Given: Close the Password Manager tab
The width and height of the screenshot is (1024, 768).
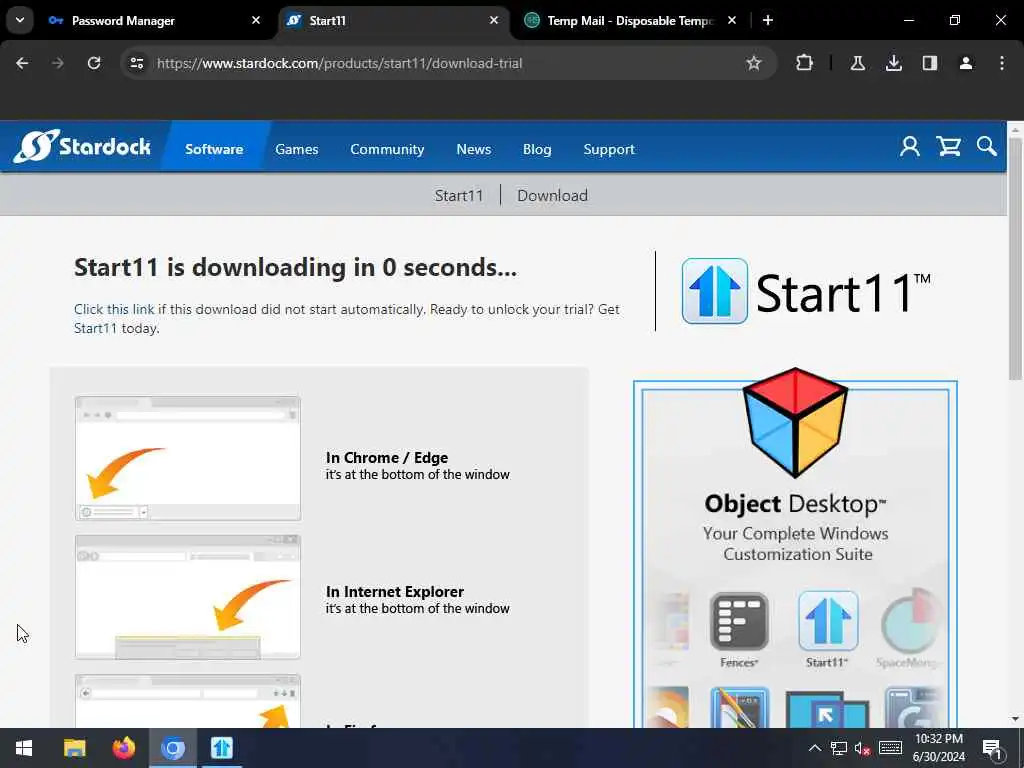Looking at the screenshot, I should tap(256, 20).
